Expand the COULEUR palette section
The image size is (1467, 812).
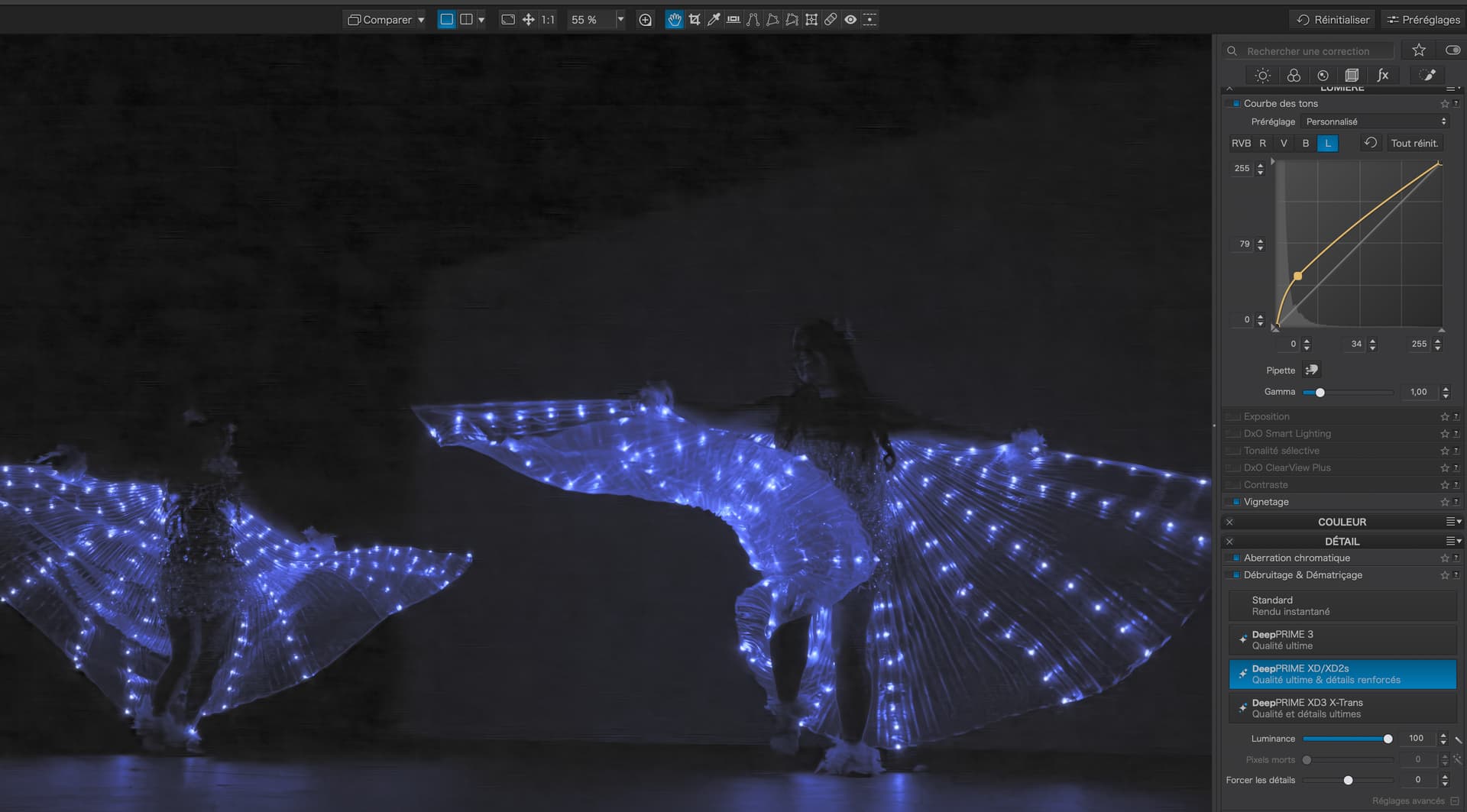click(x=1342, y=522)
